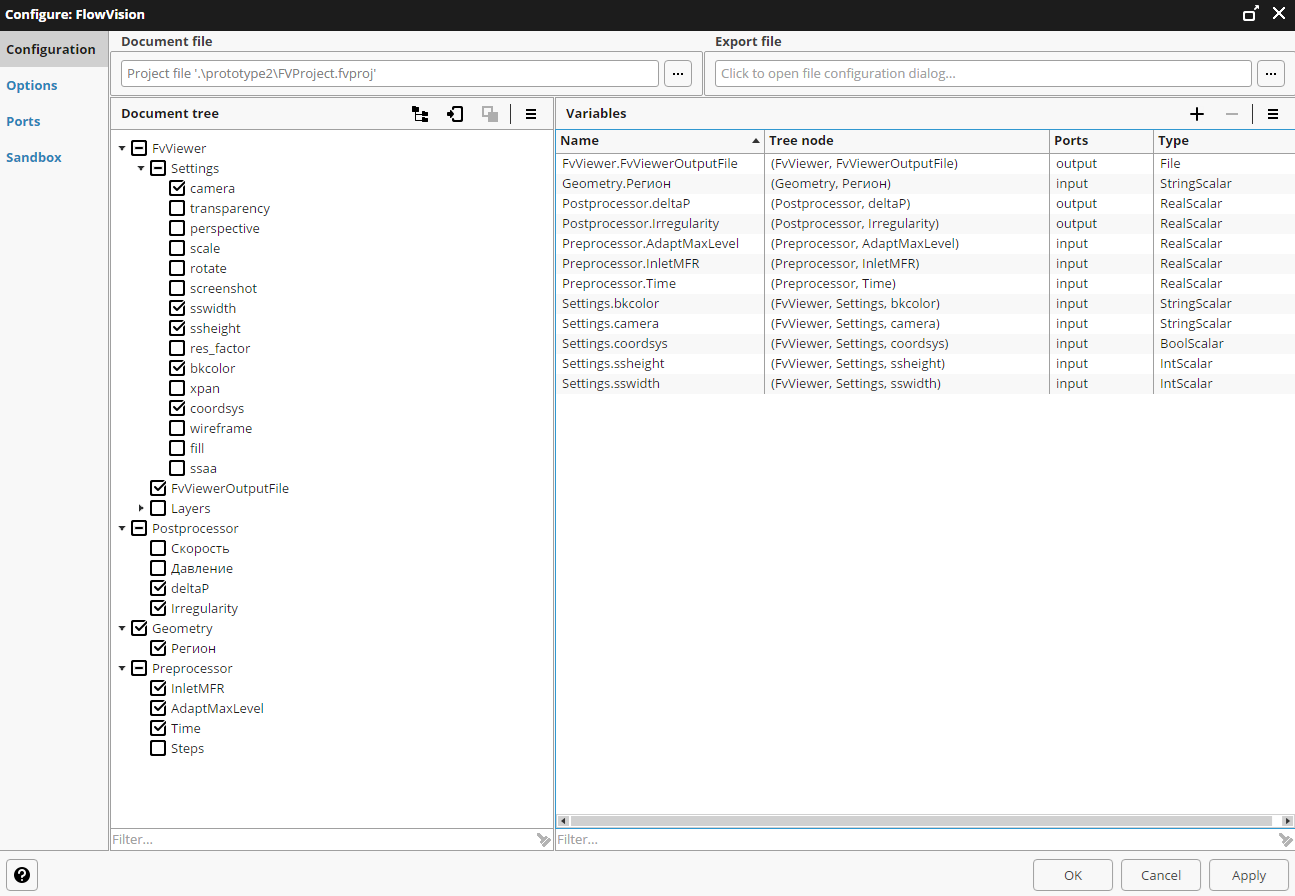This screenshot has height=896, width=1295.
Task: Collapse the Postprocessor tree node
Action: [122, 528]
